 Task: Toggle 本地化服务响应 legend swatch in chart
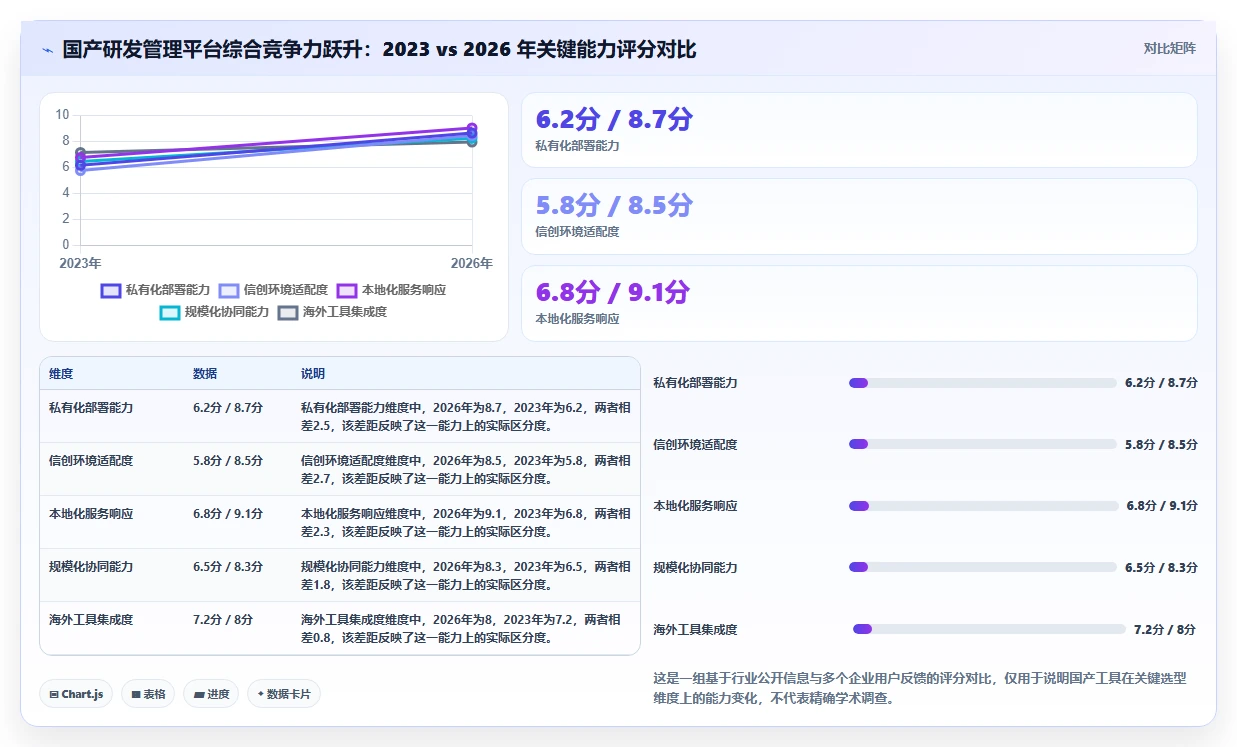pyautogui.click(x=347, y=290)
